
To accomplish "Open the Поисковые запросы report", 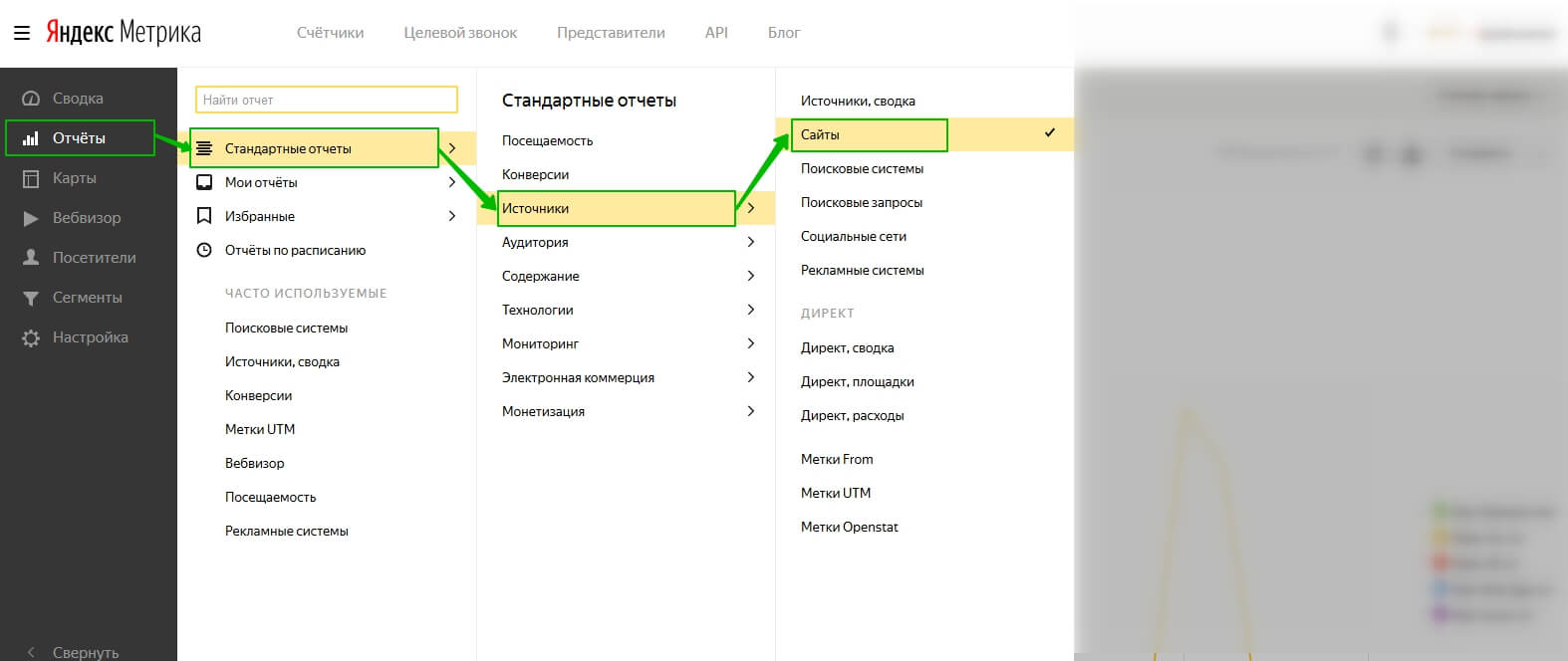I will click(x=862, y=202).
